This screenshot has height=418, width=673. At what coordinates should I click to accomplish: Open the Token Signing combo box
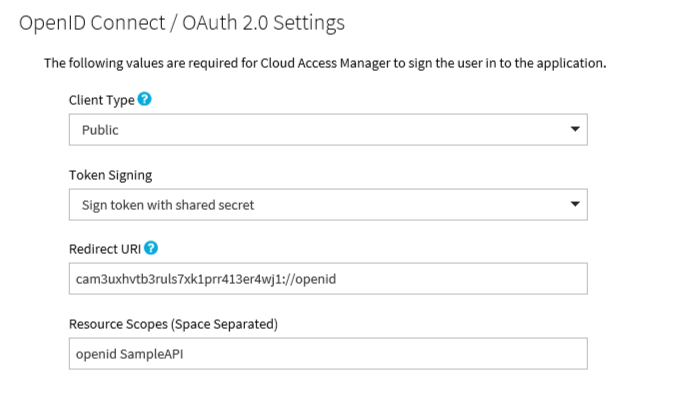[327, 204]
